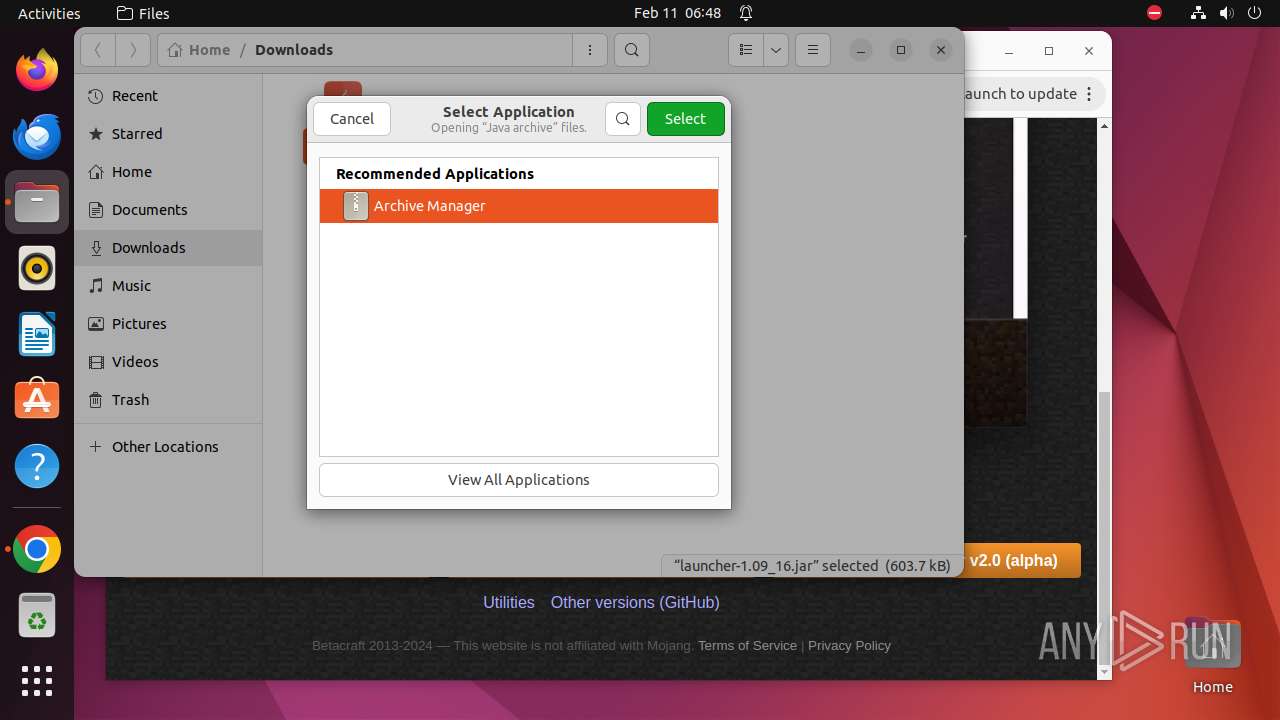Click View All Applications button
Viewport: 1280px width, 720px height.
click(519, 480)
